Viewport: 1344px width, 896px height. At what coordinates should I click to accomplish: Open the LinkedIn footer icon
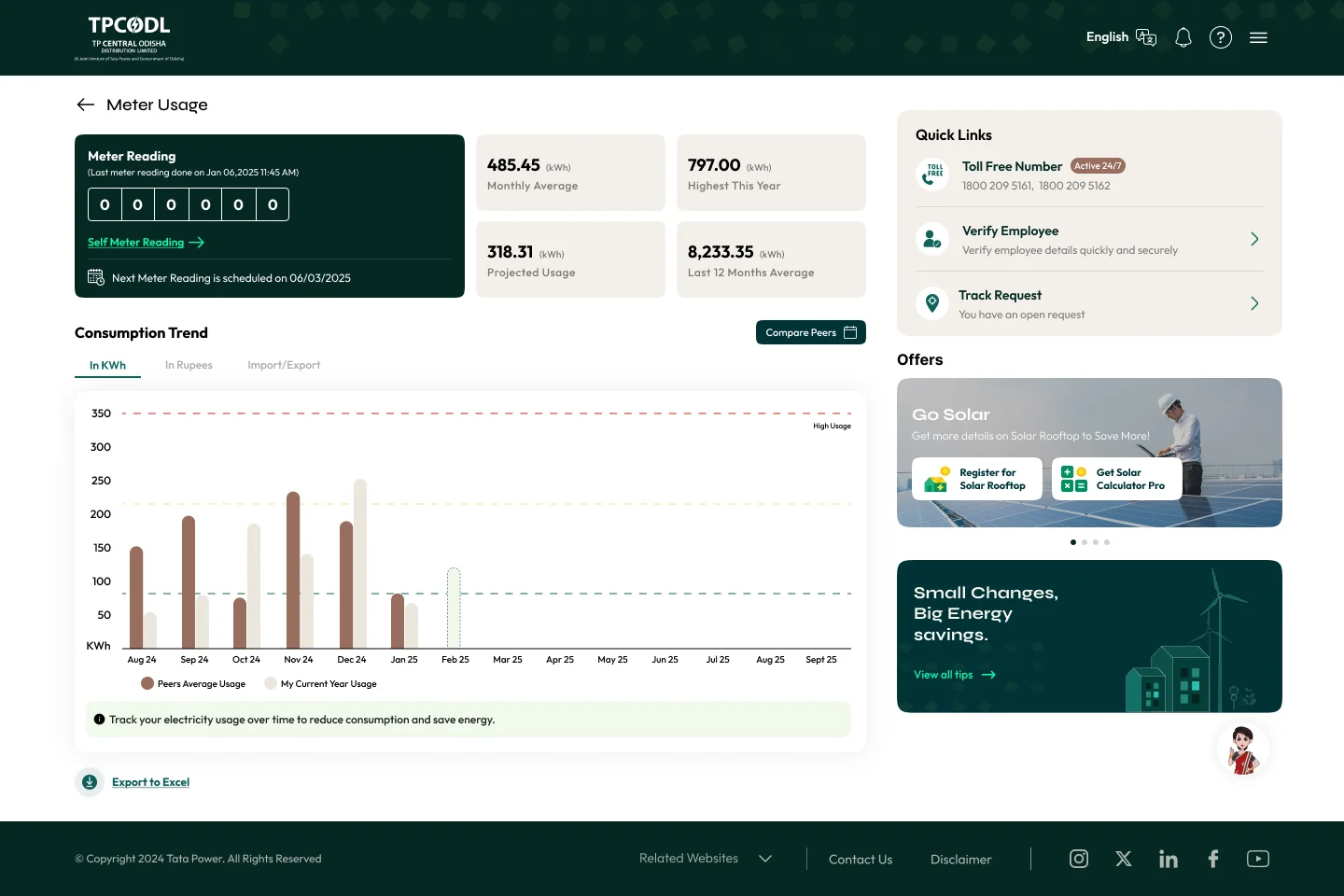(x=1169, y=859)
